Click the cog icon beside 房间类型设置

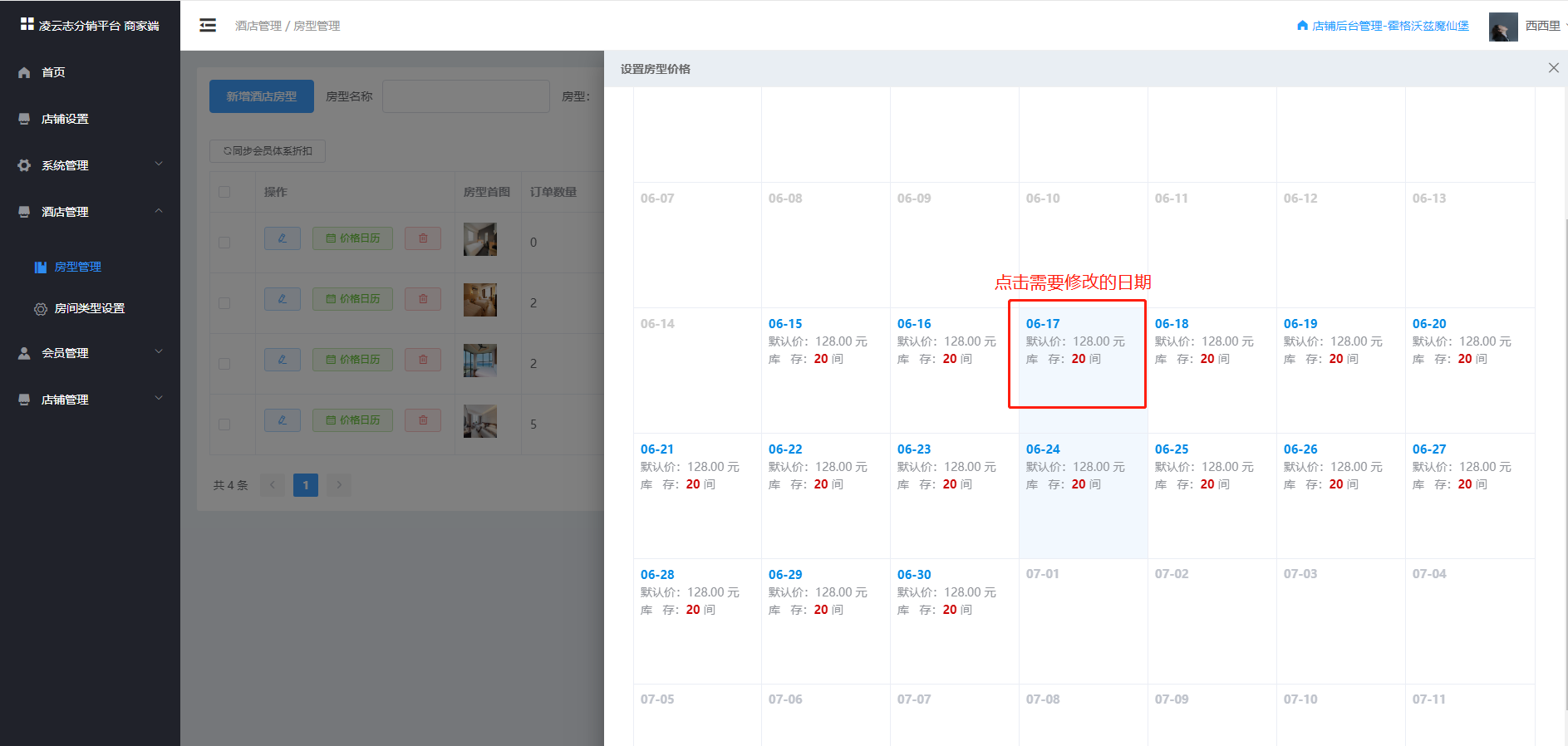pos(40,308)
